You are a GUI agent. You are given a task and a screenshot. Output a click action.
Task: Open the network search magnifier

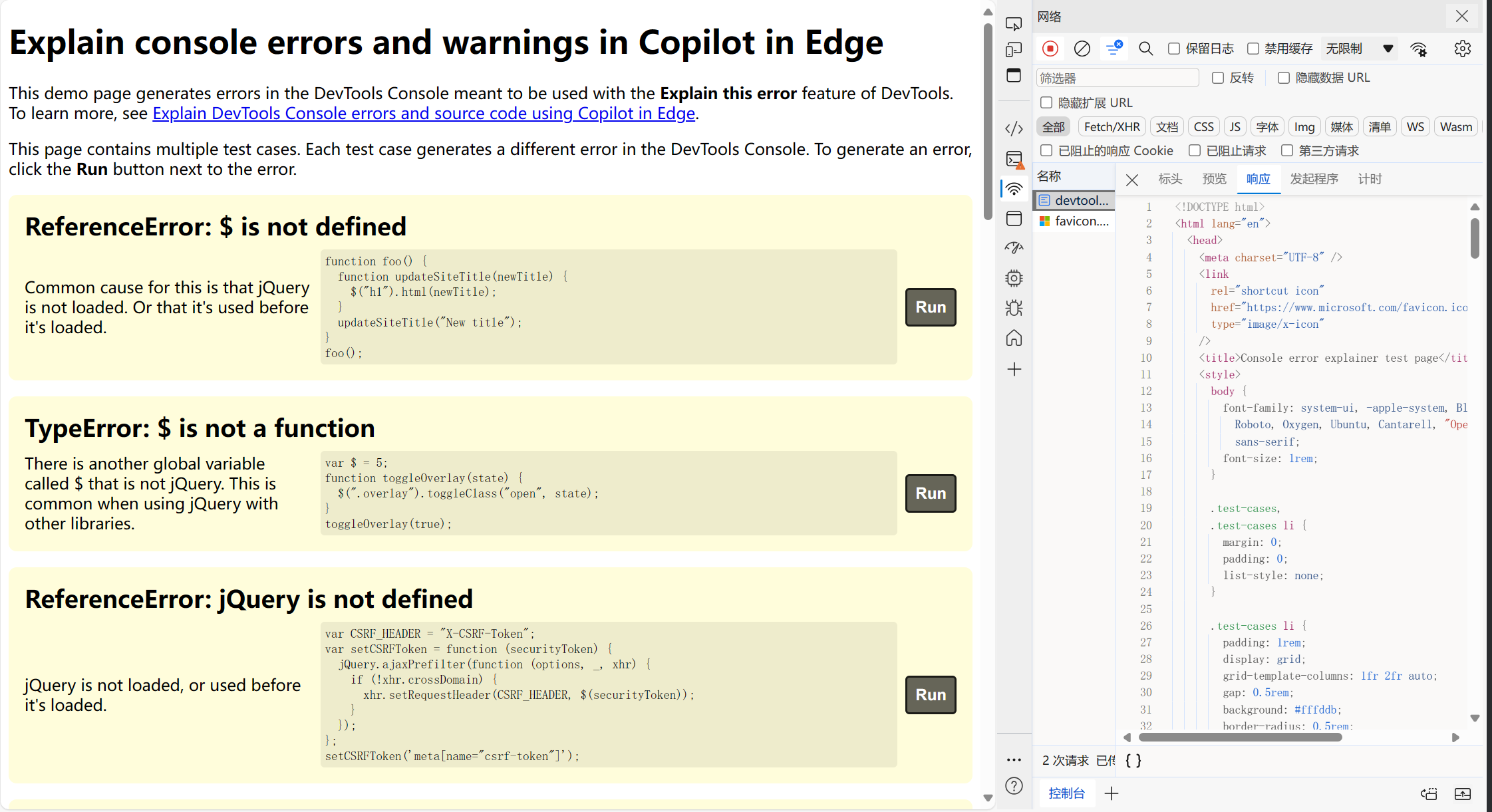[x=1145, y=49]
